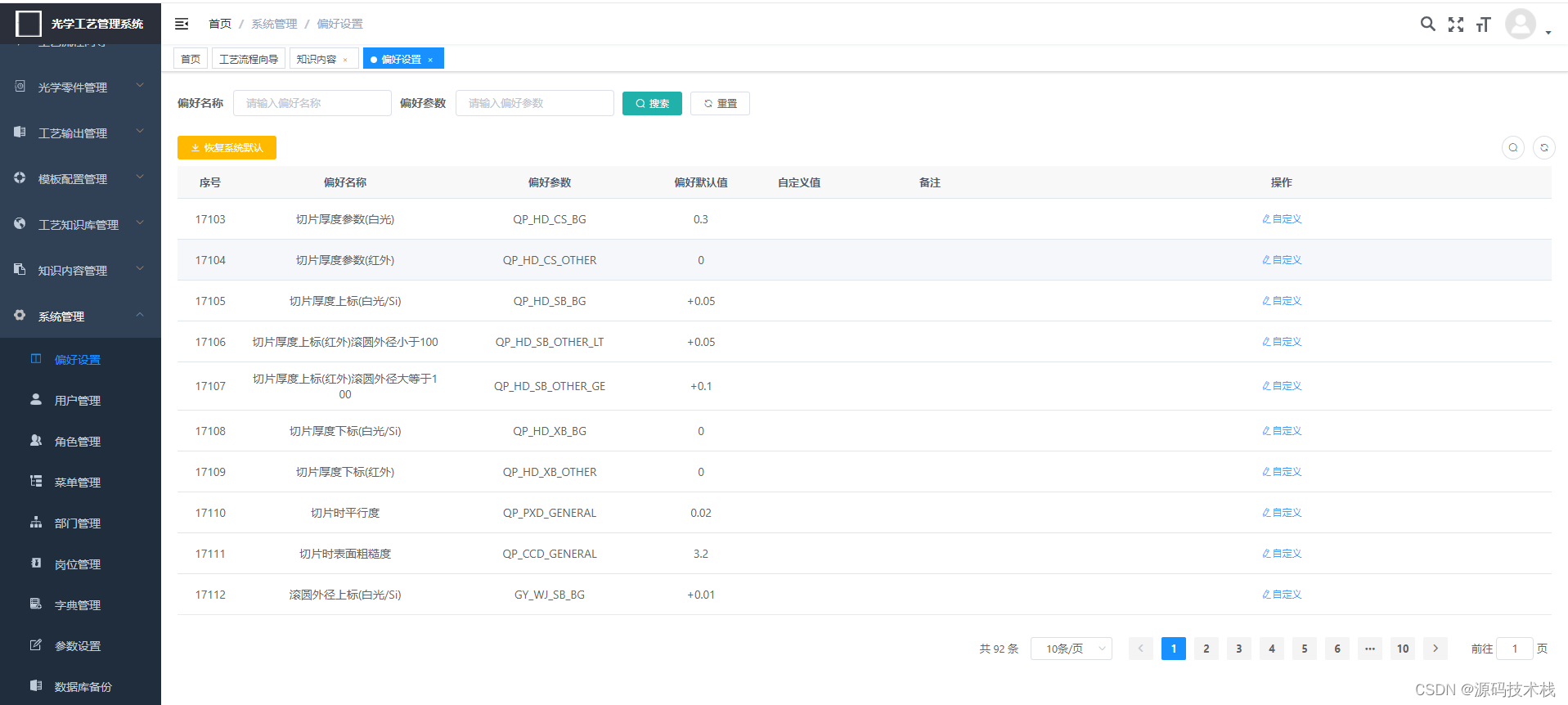Expand 光学零件管理 sidebar menu
1568x705 pixels.
click(80, 87)
